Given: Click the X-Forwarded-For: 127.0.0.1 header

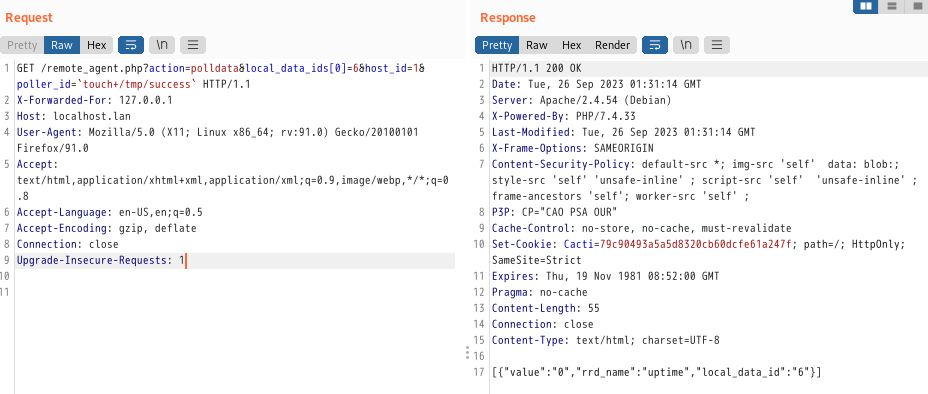Looking at the screenshot, I should point(95,100).
